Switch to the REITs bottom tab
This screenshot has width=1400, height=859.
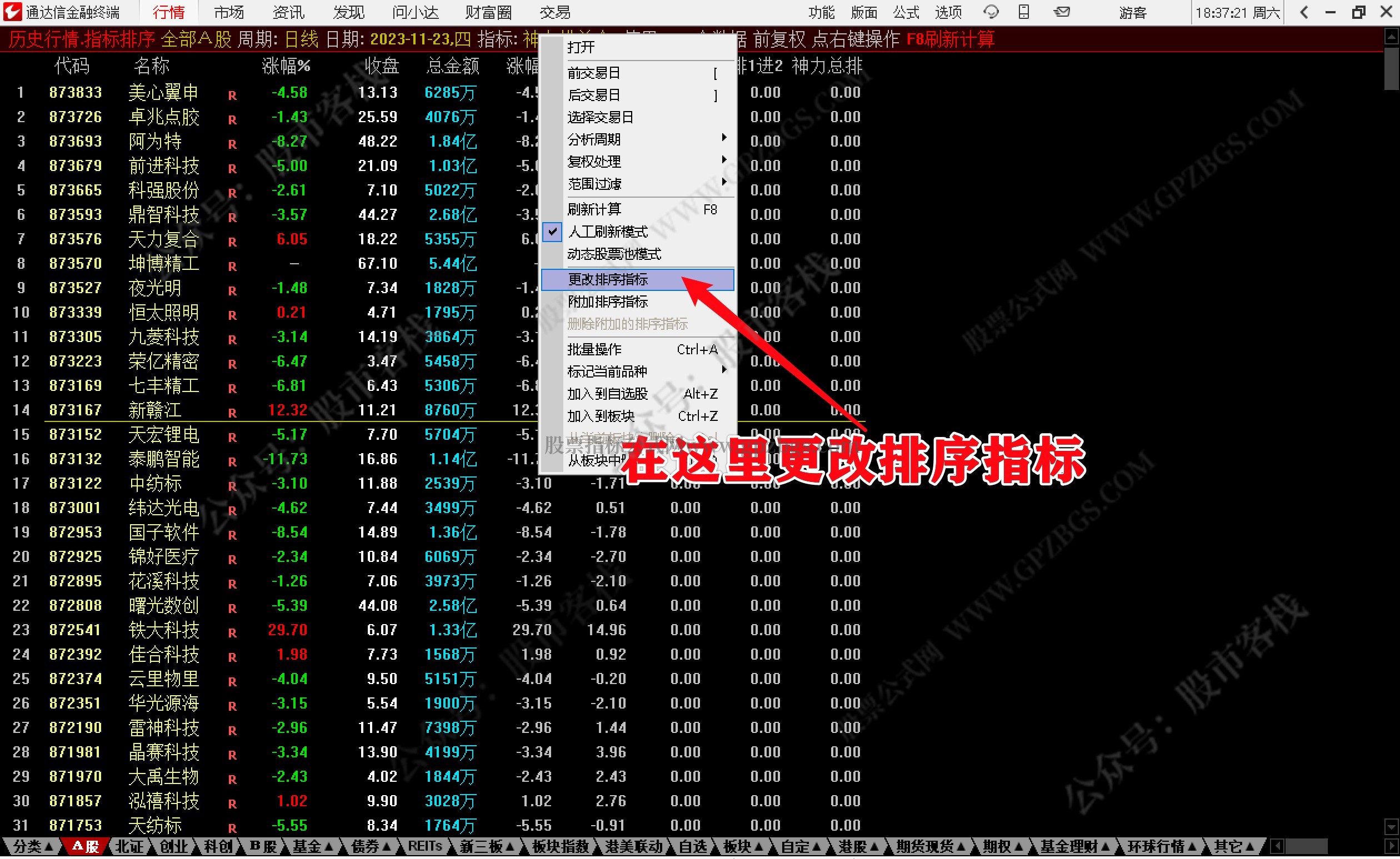coord(425,847)
